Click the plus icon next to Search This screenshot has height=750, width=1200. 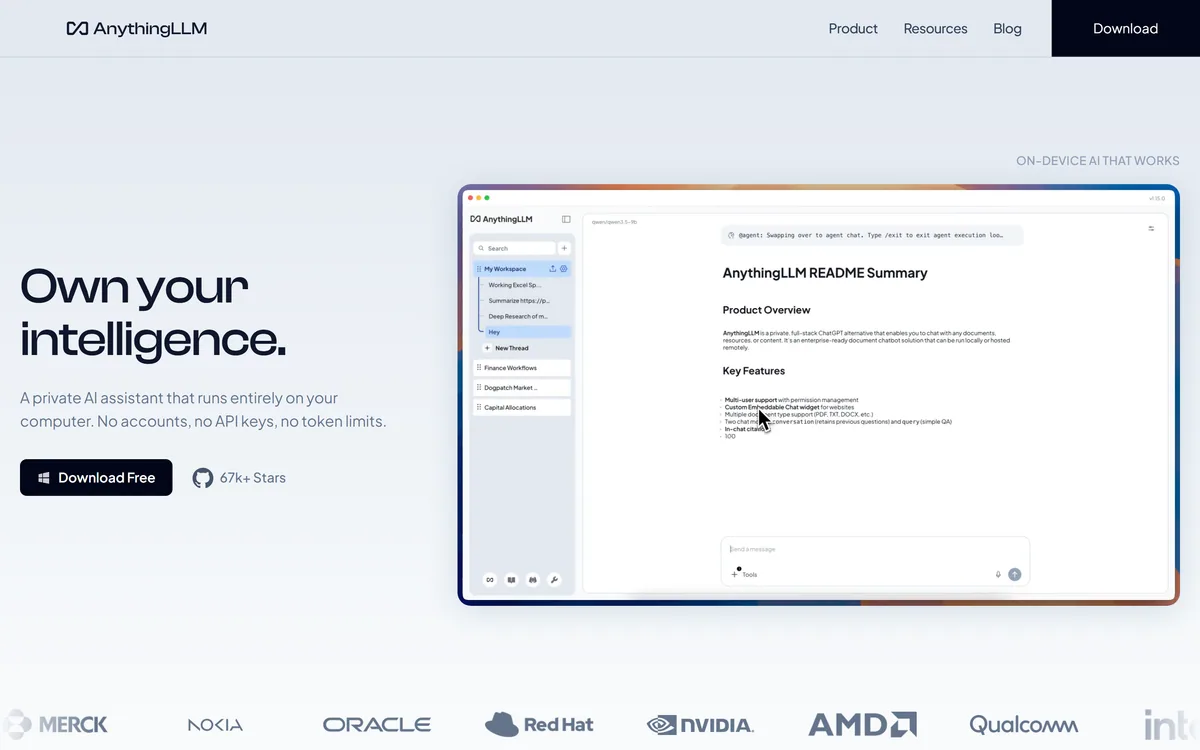tap(564, 248)
